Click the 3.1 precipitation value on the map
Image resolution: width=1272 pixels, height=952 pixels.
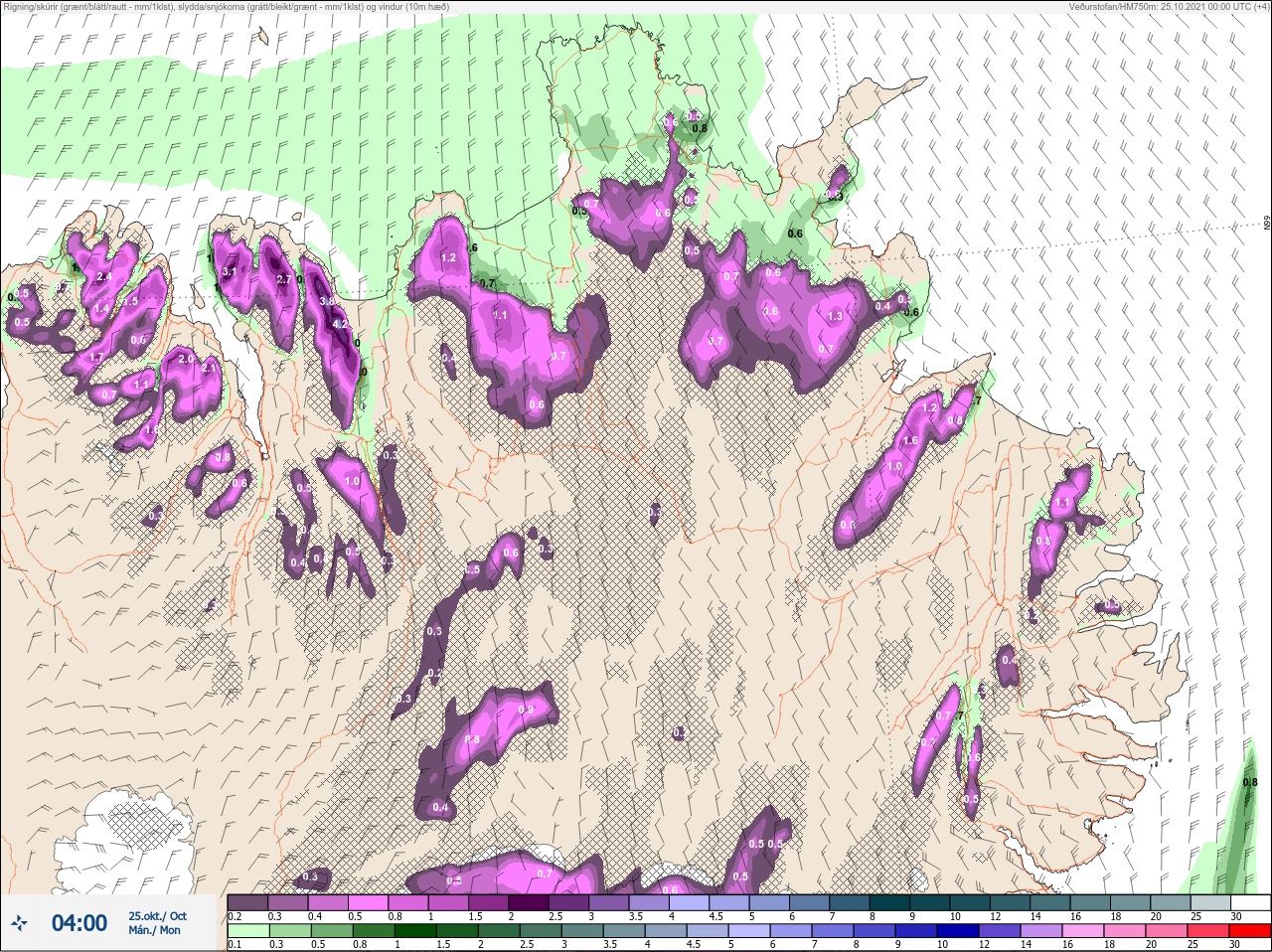click(229, 271)
